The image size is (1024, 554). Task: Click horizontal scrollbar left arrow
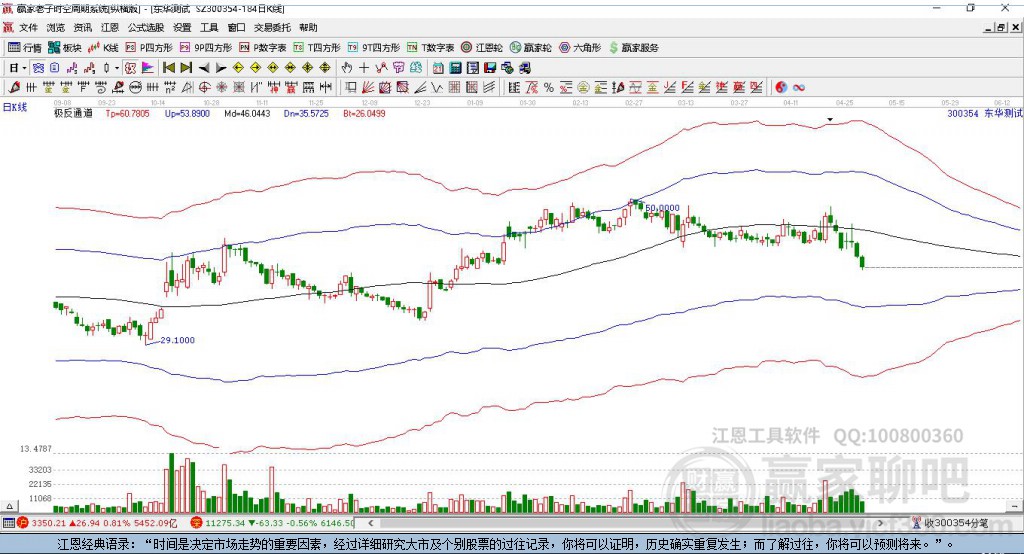coord(370,523)
